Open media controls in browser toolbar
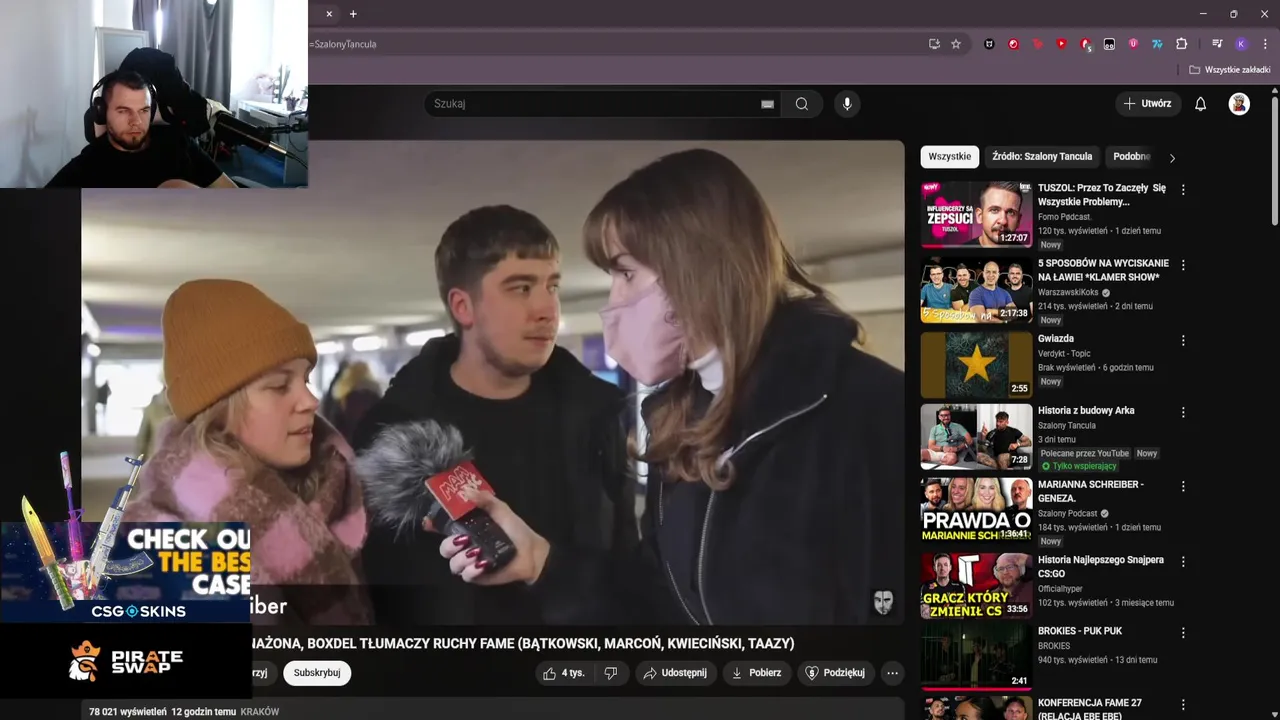The image size is (1280, 720). coord(1217,44)
